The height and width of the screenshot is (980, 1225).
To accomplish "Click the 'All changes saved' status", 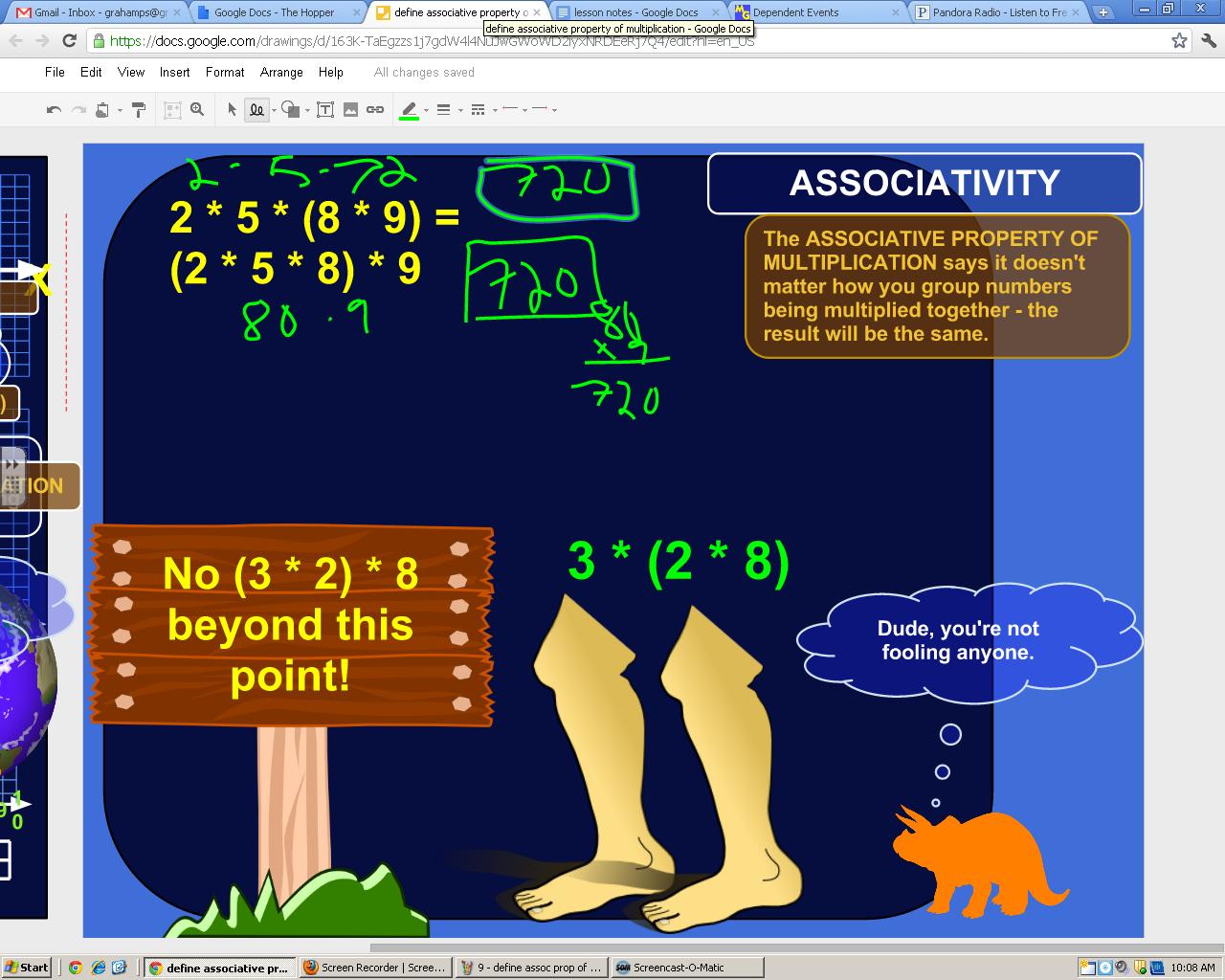I will [x=424, y=72].
